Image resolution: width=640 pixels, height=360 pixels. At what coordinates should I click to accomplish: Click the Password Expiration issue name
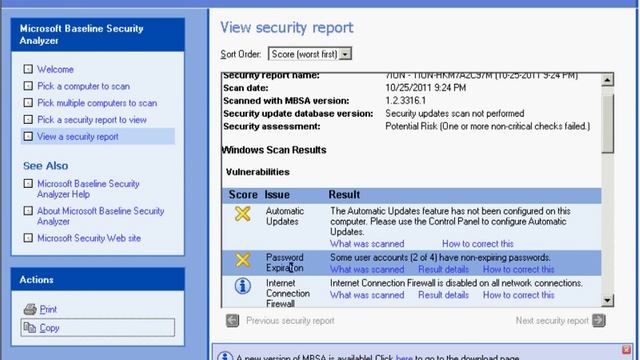[x=284, y=263]
